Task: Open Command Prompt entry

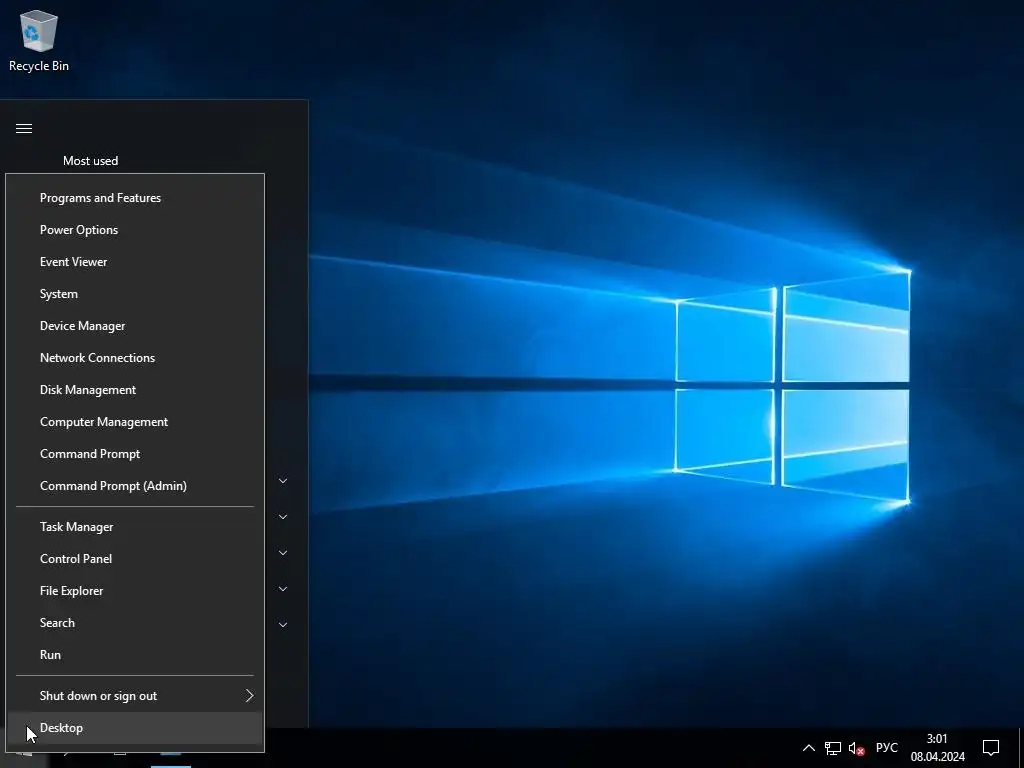Action: click(x=135, y=454)
